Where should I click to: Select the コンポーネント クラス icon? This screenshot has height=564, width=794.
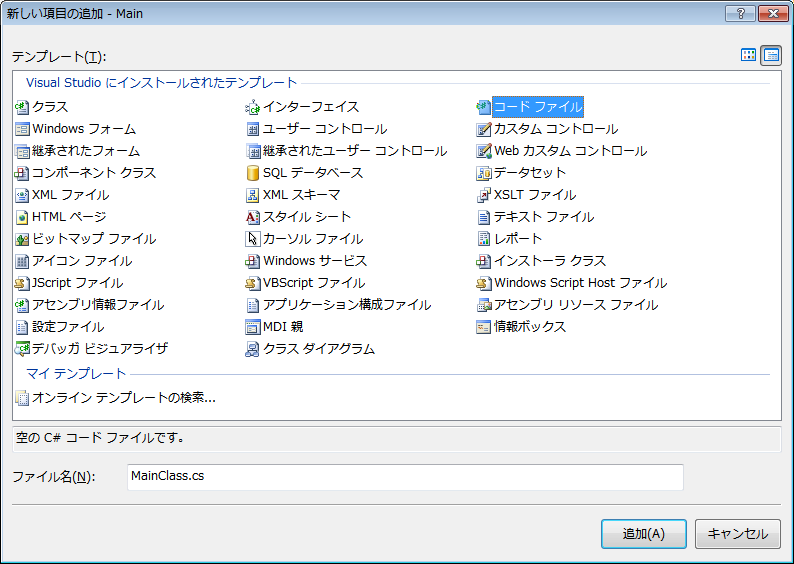pos(22,173)
